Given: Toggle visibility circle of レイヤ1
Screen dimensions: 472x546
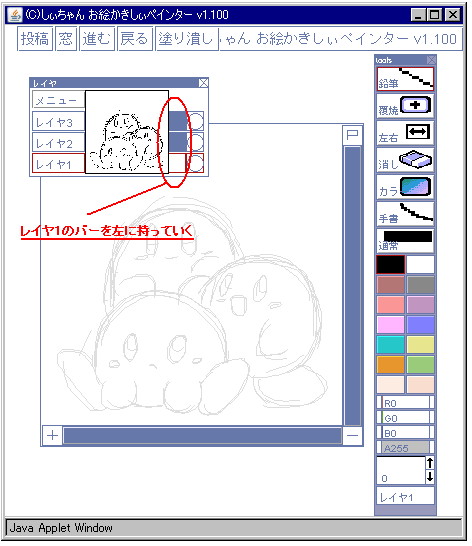Looking at the screenshot, I should [196, 163].
